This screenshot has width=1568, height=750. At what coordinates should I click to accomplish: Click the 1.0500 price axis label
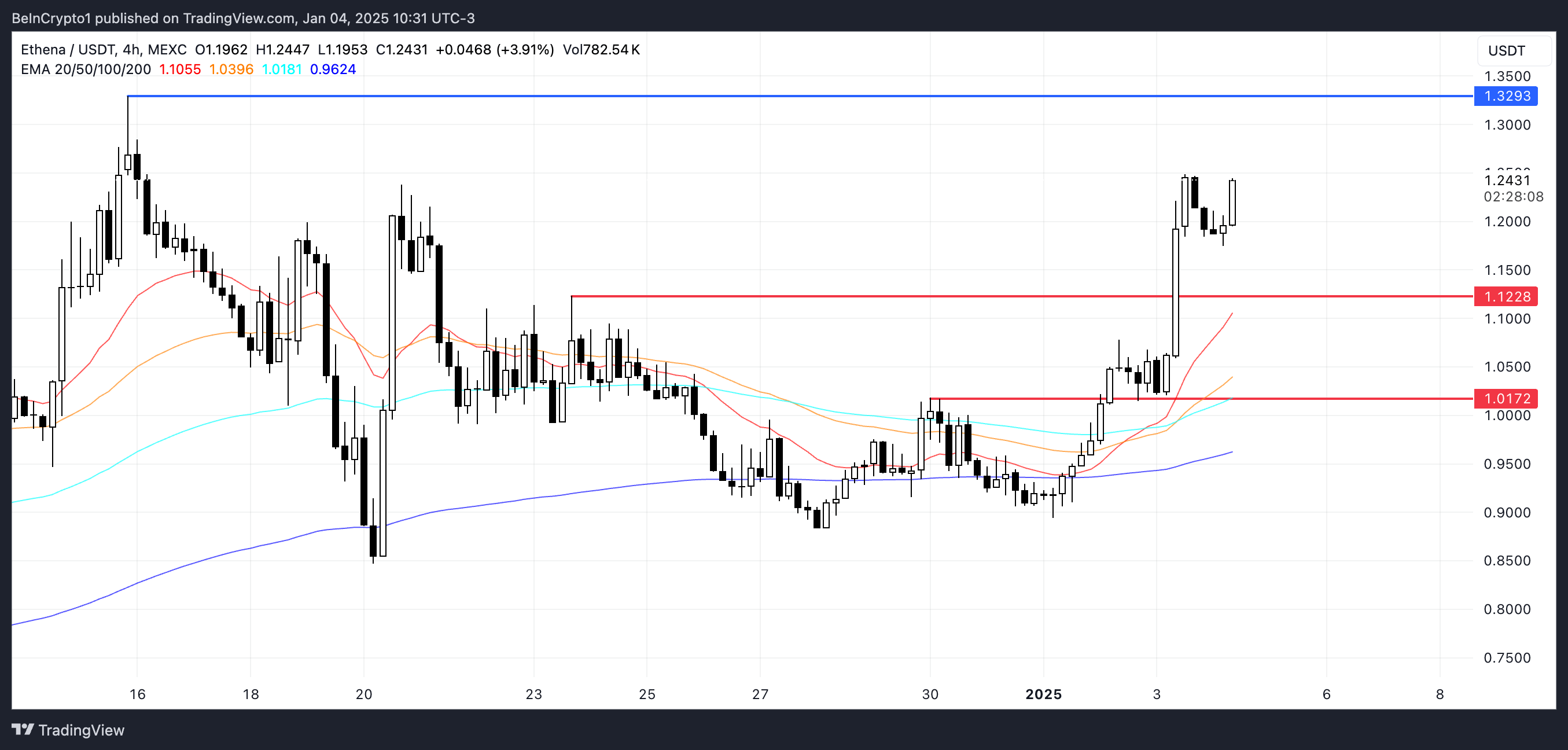pos(1507,367)
